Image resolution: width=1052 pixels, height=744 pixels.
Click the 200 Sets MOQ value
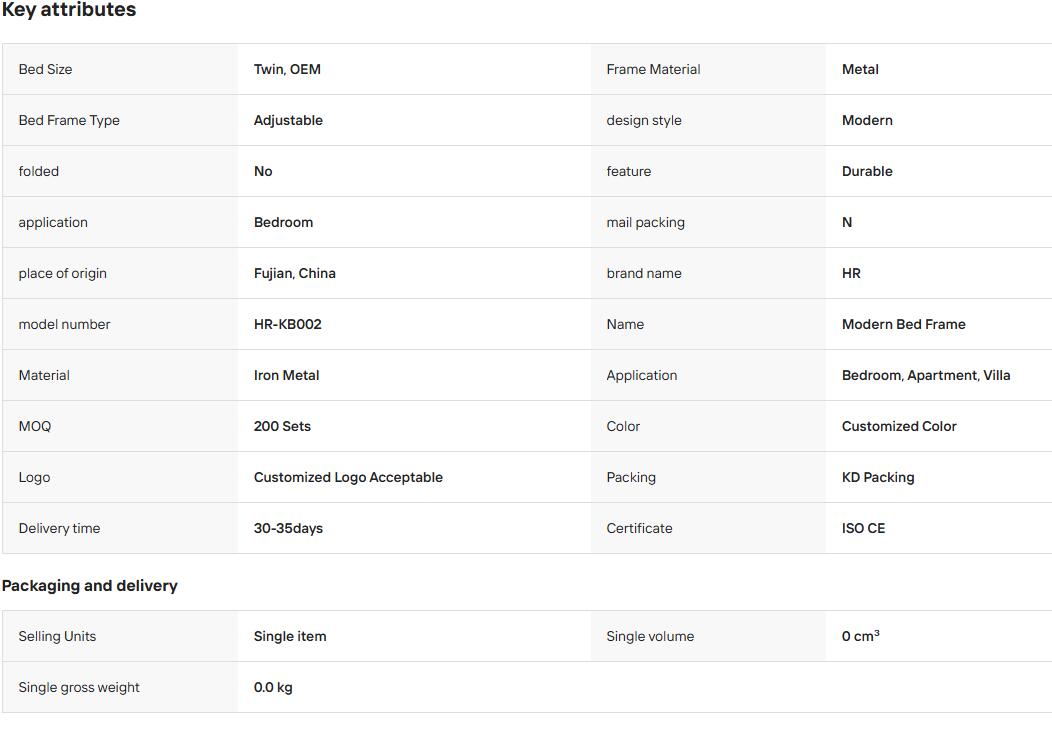(282, 426)
